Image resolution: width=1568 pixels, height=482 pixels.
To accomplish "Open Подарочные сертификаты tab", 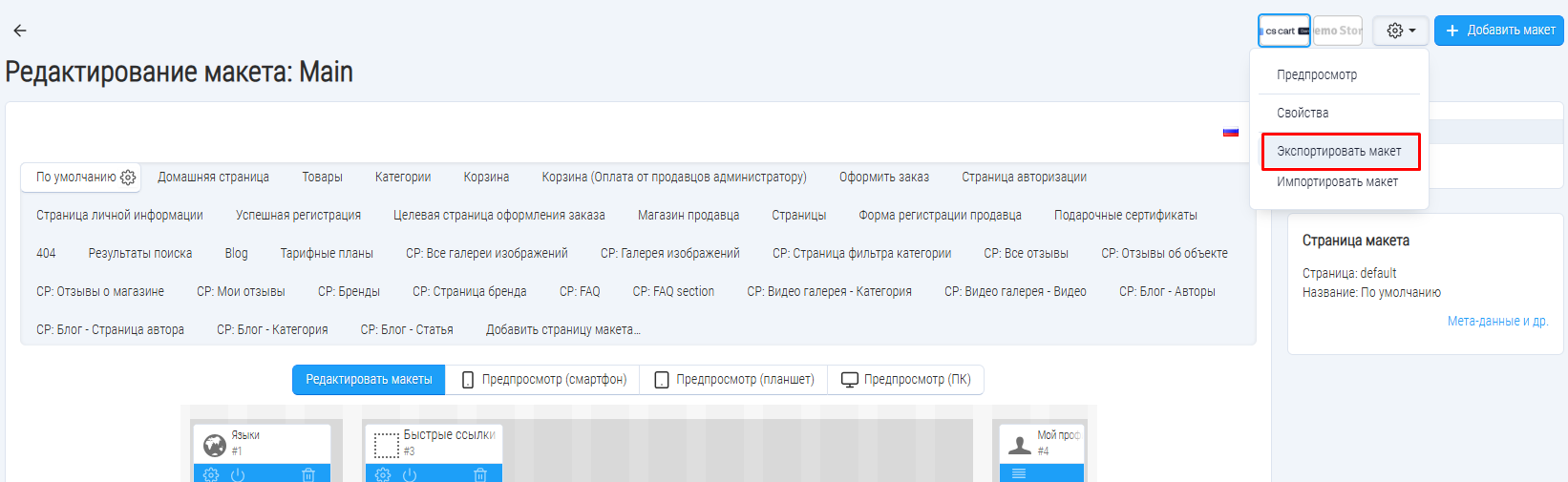I will pyautogui.click(x=1126, y=215).
